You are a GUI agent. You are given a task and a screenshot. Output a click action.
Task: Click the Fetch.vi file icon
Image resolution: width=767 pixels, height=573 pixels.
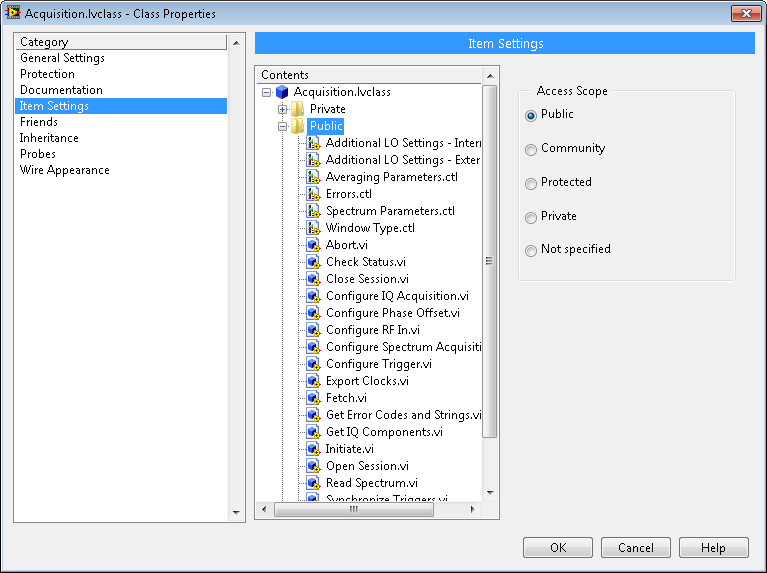314,398
